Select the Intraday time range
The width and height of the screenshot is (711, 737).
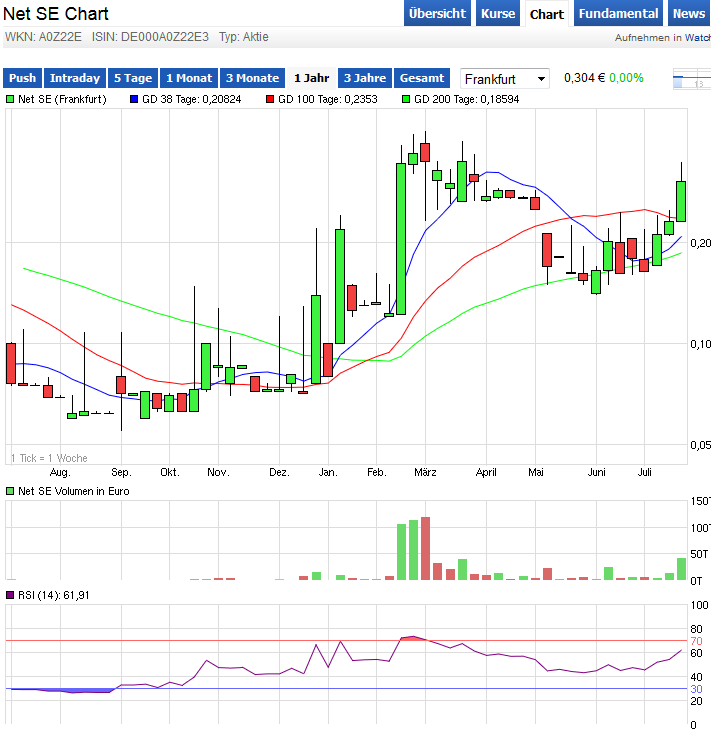(x=75, y=78)
